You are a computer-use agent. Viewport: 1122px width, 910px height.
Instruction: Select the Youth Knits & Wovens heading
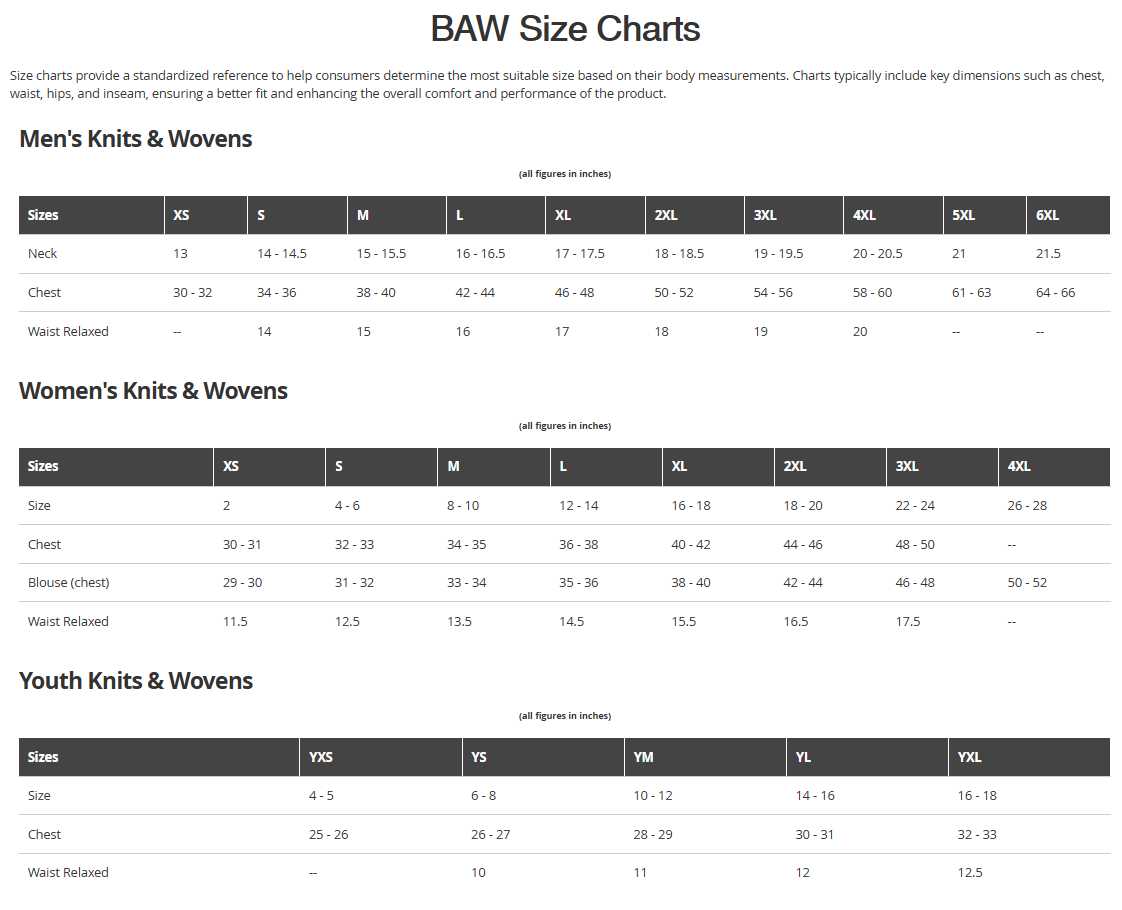tap(136, 680)
